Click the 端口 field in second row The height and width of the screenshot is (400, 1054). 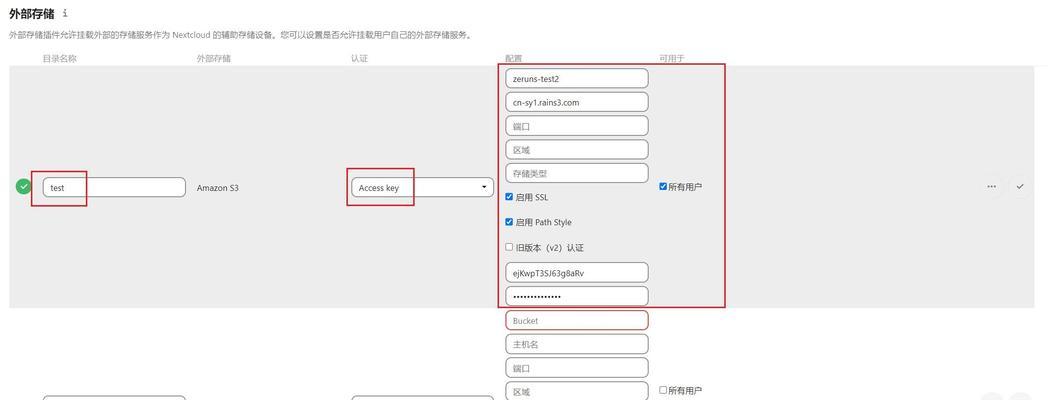pyautogui.click(x=577, y=368)
